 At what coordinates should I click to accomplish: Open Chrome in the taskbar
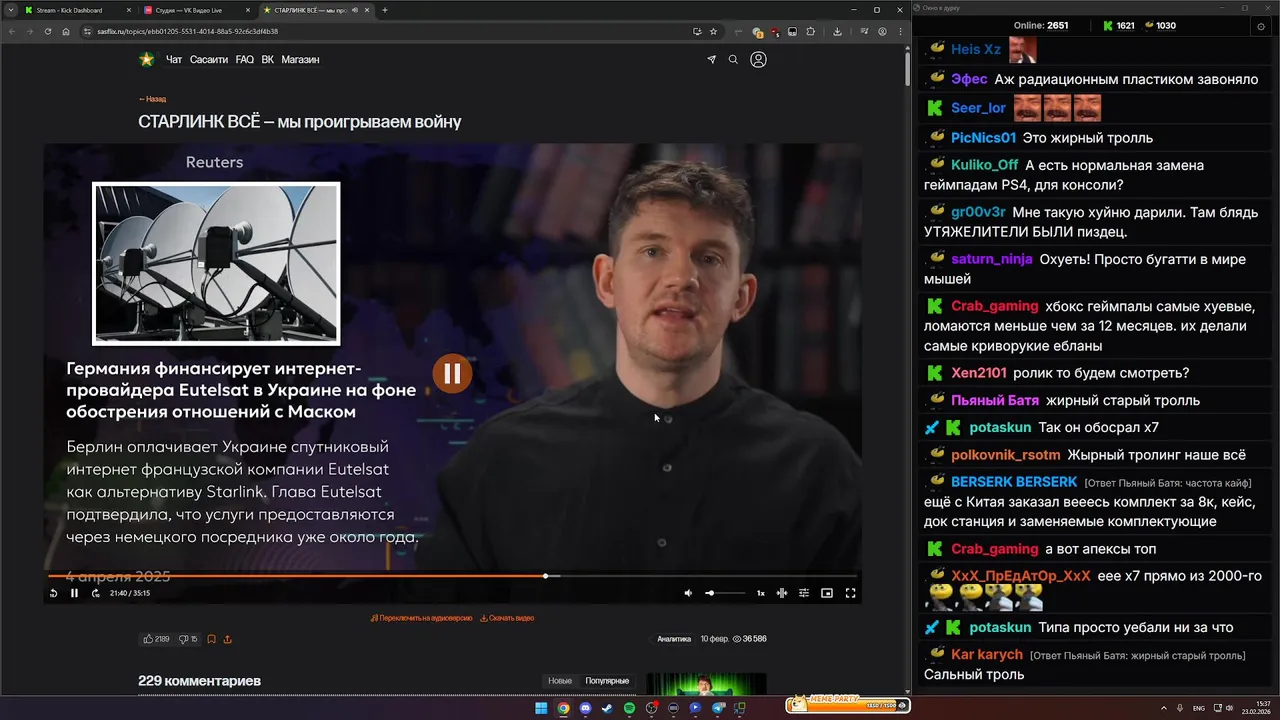(x=563, y=708)
